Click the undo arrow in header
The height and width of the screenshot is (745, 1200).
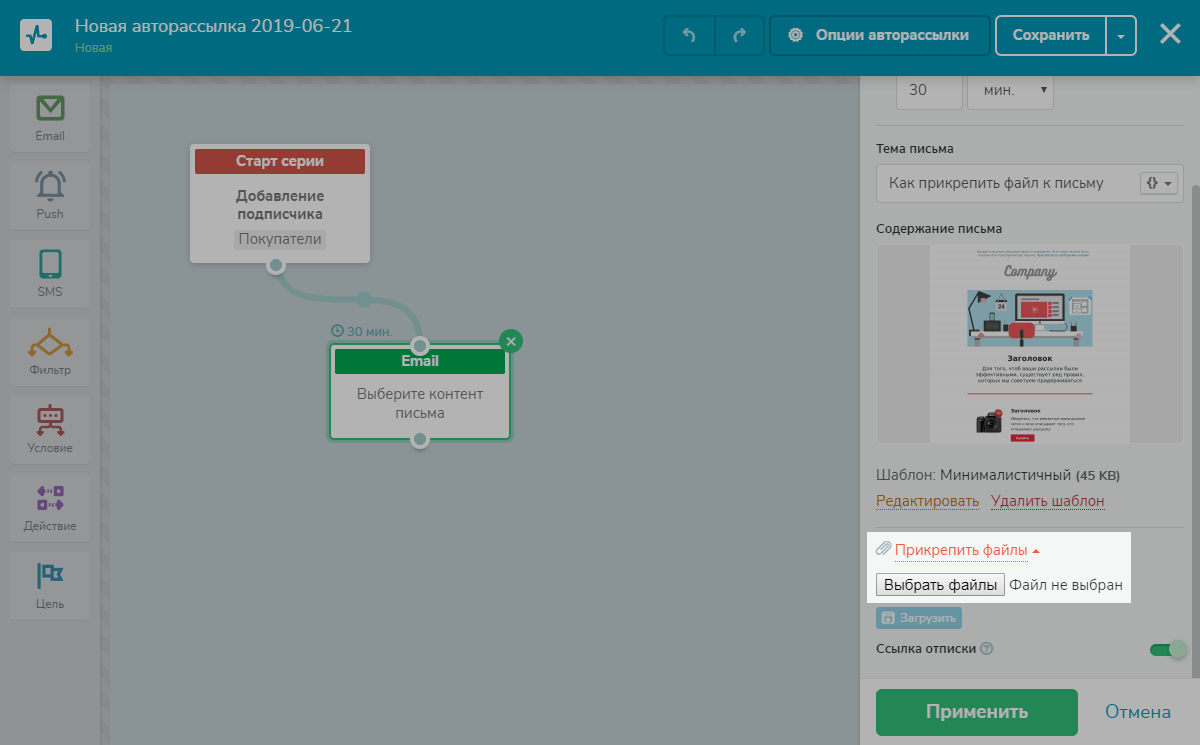coord(689,35)
